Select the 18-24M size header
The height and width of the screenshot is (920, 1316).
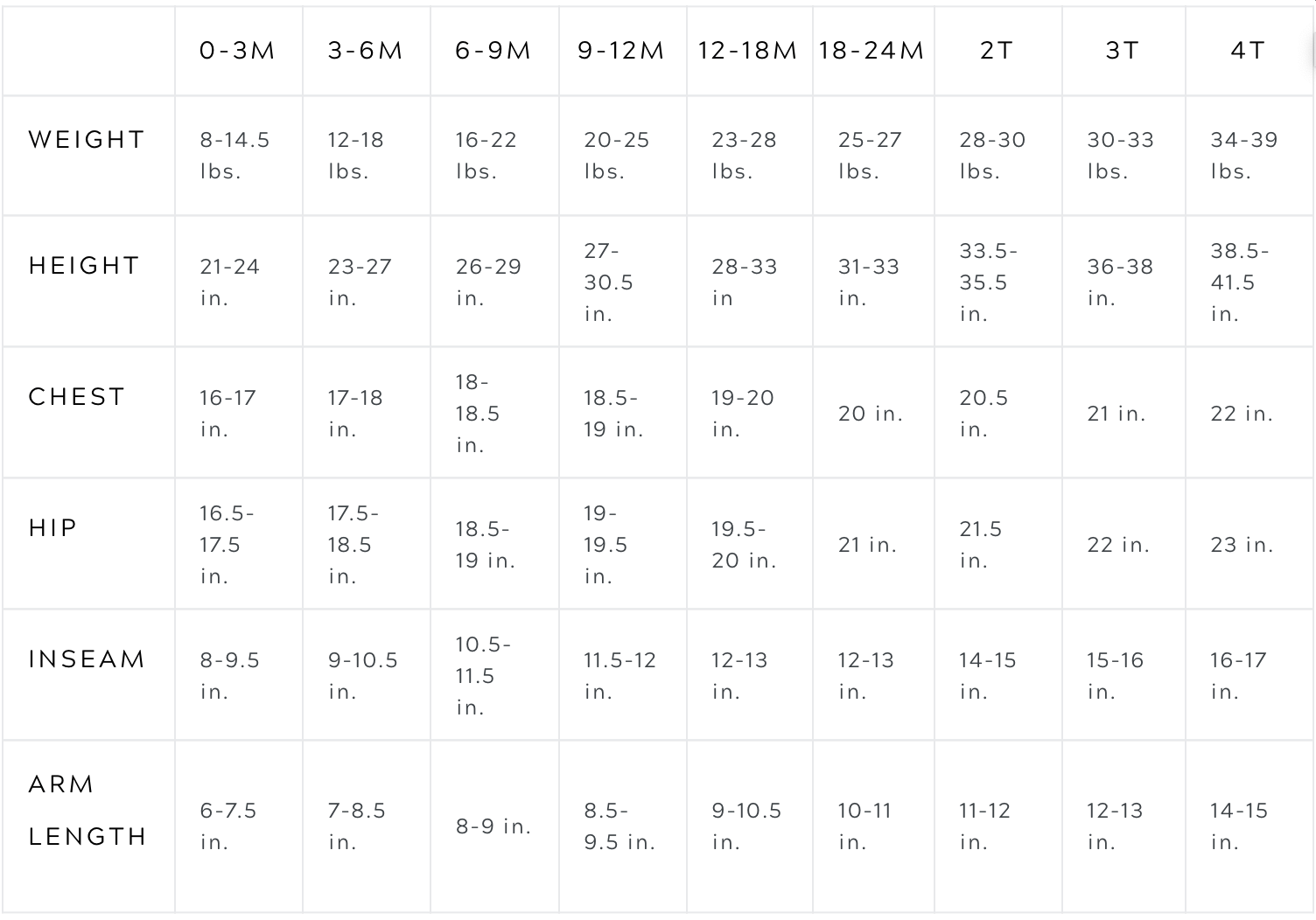(x=871, y=51)
